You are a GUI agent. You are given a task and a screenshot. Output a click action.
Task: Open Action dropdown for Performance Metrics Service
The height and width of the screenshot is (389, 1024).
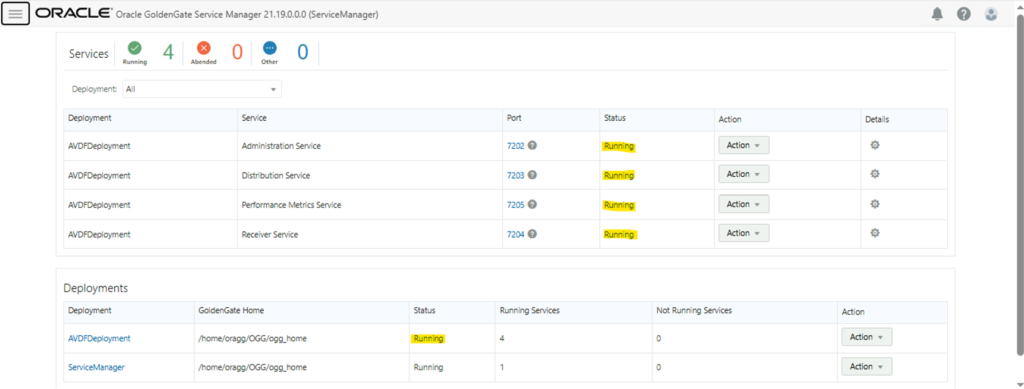click(x=743, y=204)
